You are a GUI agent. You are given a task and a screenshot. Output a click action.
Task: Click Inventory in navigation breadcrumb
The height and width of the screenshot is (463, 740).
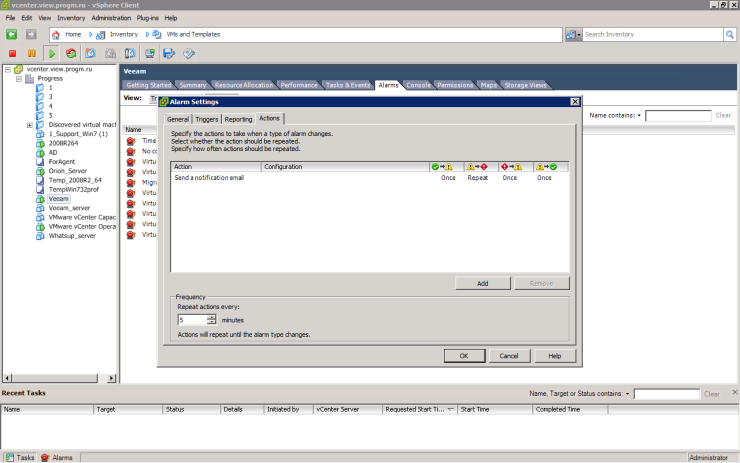pos(124,34)
